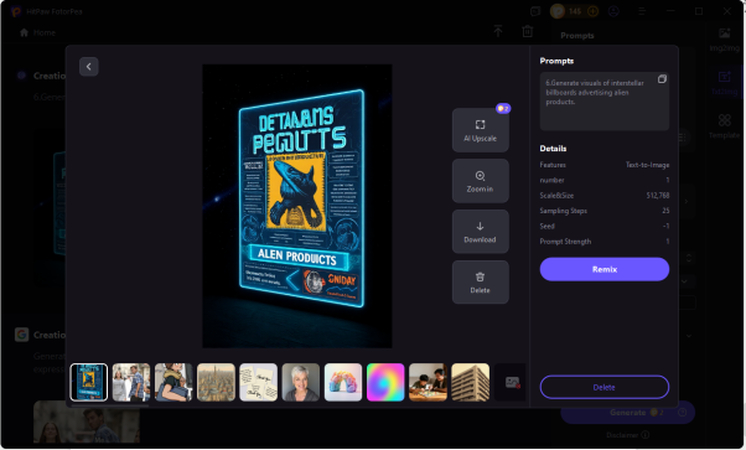Select the handwritten notes thumbnail
The height and width of the screenshot is (450, 746).
[x=258, y=382]
